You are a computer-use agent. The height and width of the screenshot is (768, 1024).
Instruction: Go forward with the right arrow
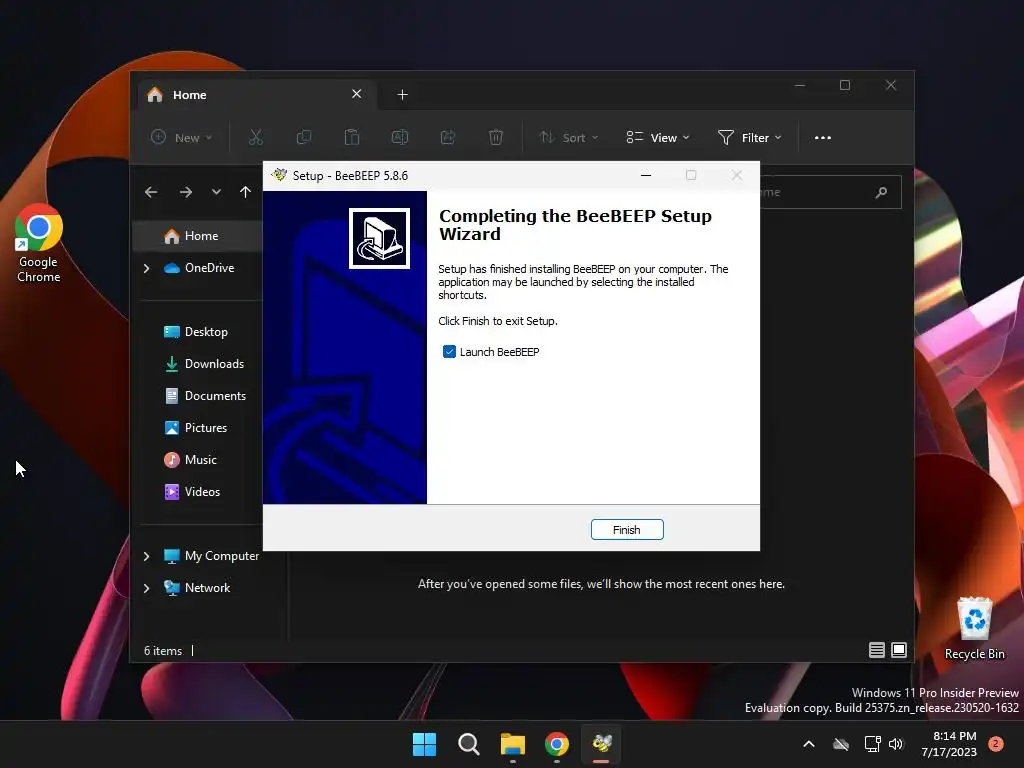(x=186, y=192)
